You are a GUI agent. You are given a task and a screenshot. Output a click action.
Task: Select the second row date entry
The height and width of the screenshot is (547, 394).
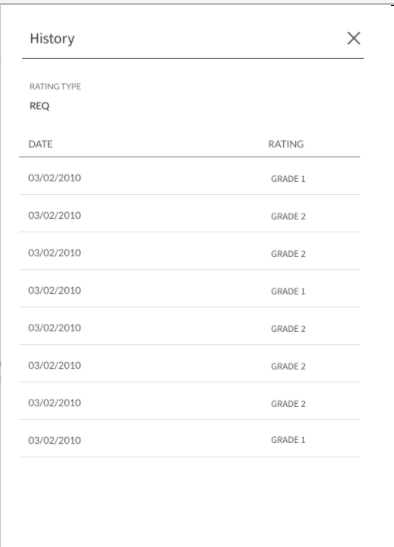(54, 215)
